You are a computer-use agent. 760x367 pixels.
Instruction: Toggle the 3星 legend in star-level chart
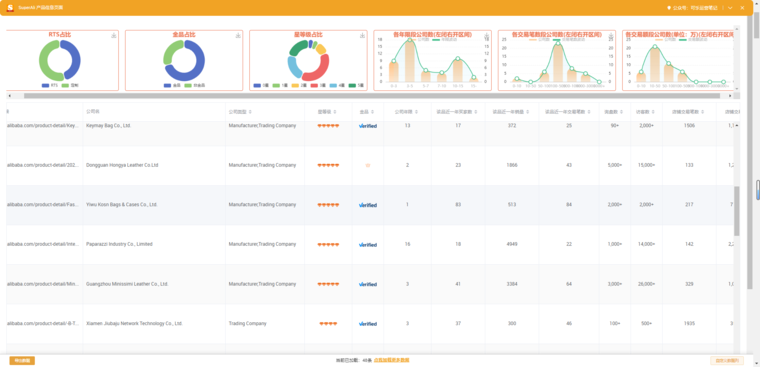318,85
